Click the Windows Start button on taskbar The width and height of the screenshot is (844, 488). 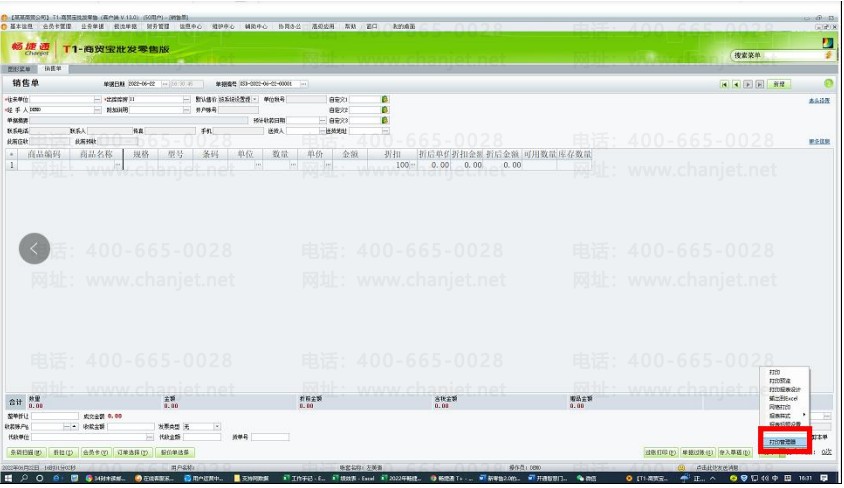[9, 479]
